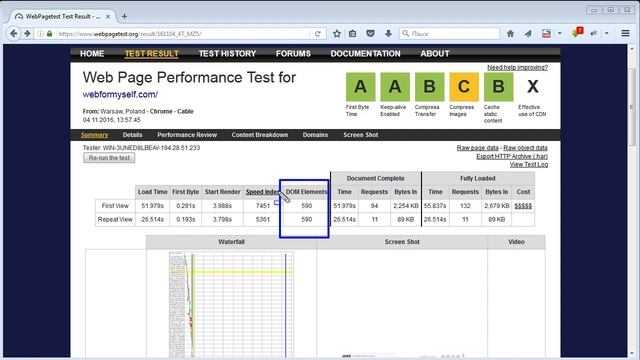
Task: Switch to Content Breakdown tab
Action: [260, 135]
